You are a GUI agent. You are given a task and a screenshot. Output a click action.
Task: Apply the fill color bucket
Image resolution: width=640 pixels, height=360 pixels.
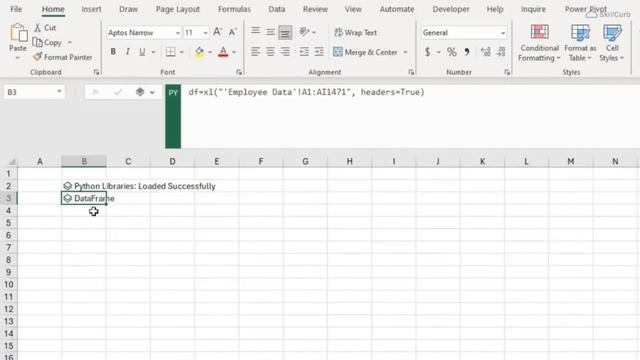click(x=199, y=52)
